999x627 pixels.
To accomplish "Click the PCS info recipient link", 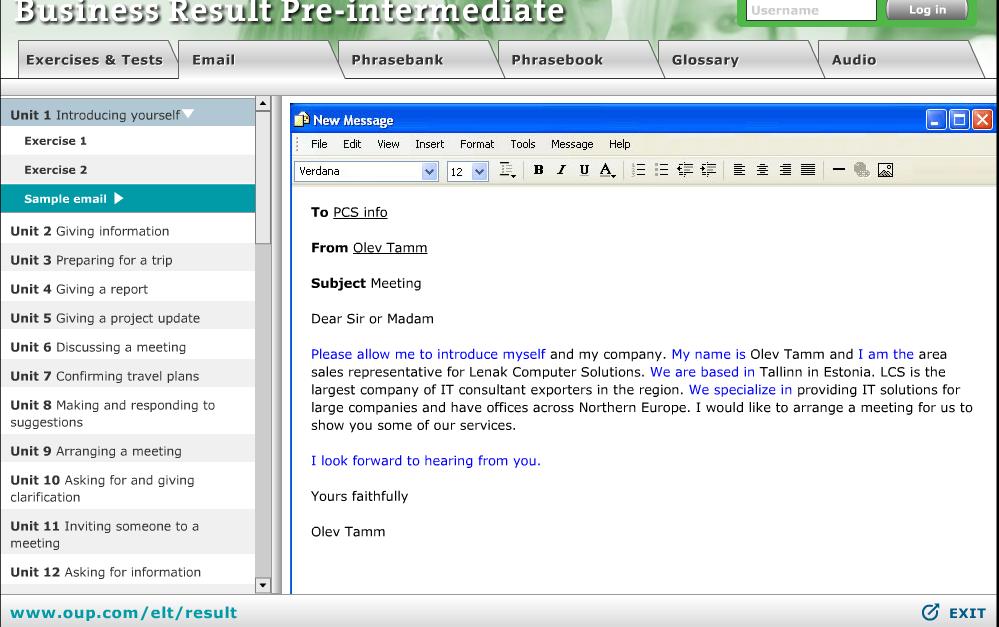I will coord(360,212).
